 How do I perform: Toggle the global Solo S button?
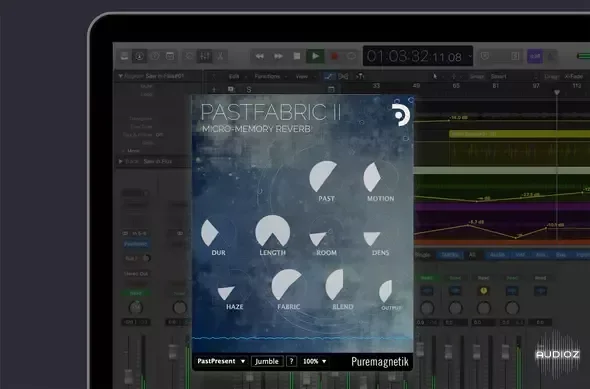[x=249, y=90]
